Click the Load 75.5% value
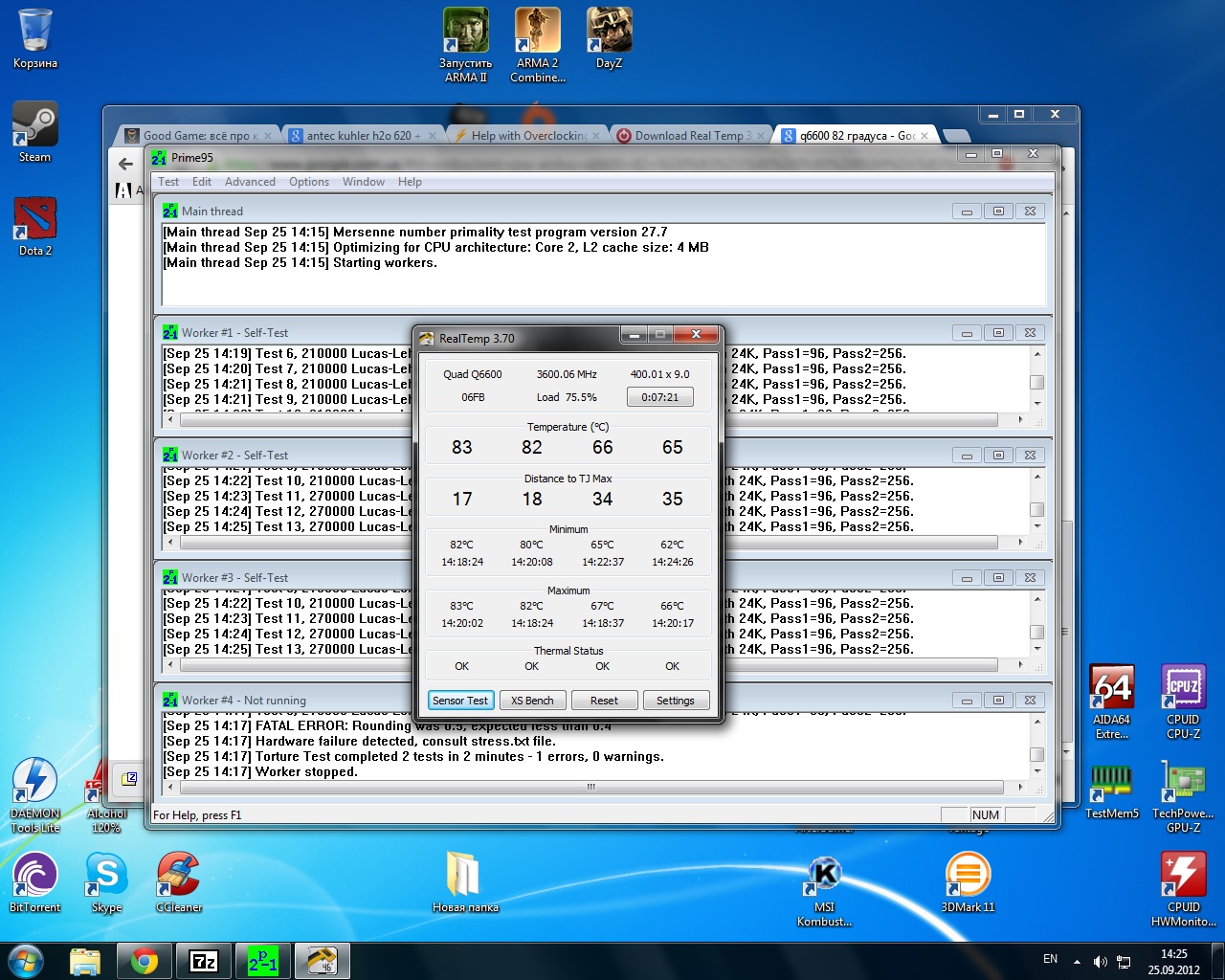The width and height of the screenshot is (1225, 980). [x=567, y=397]
